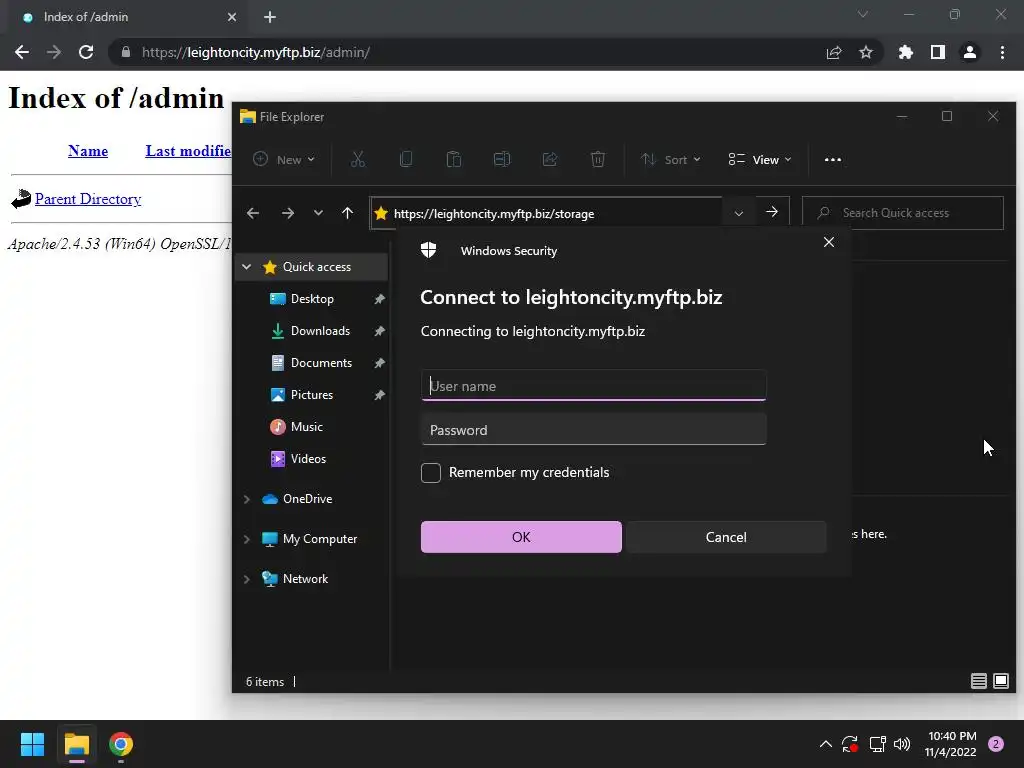Bookmark this page with the star icon

866,52
